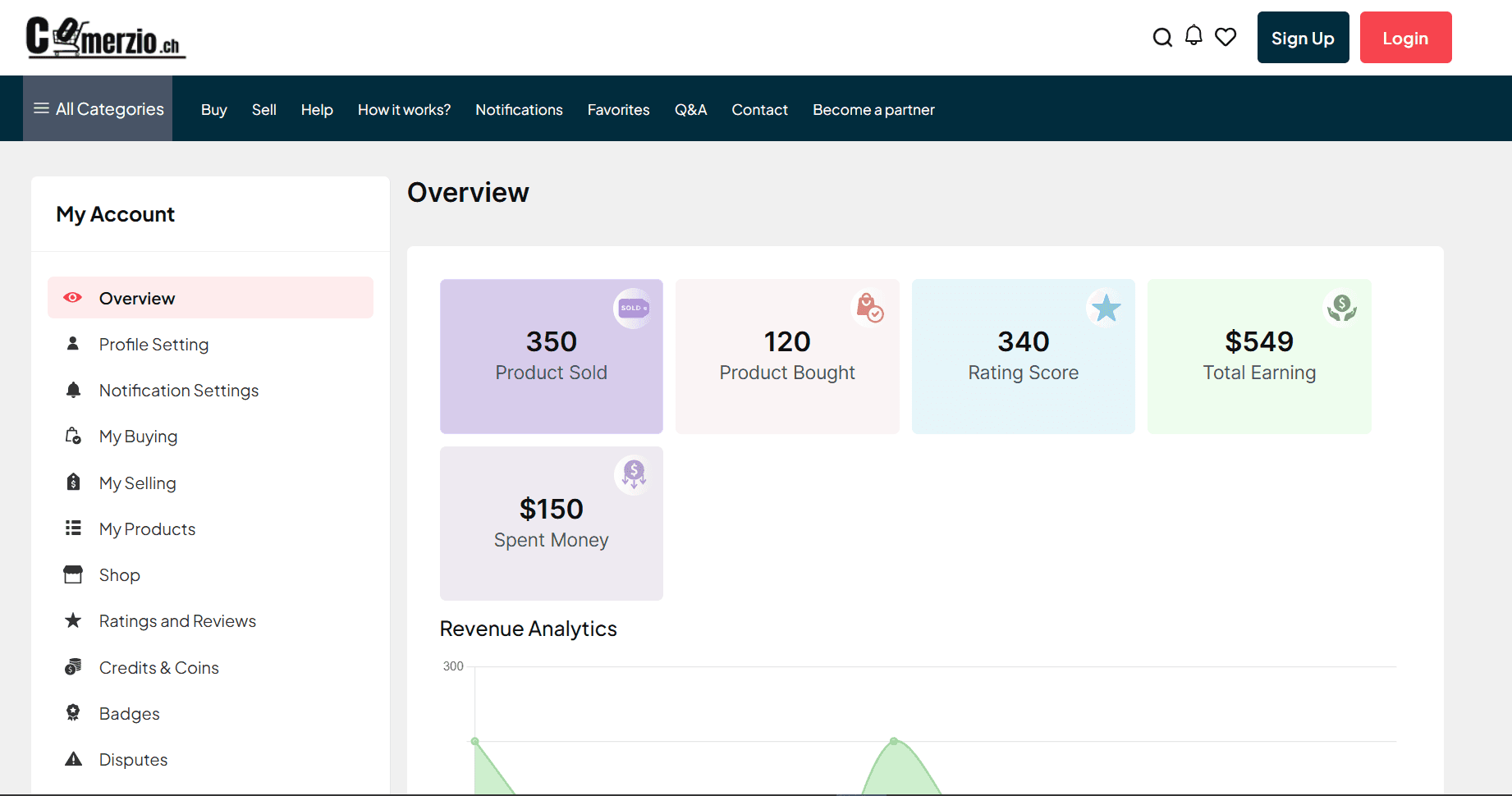Click the star icon beside Ratings and Reviews
This screenshot has height=796, width=1512.
[x=73, y=620]
